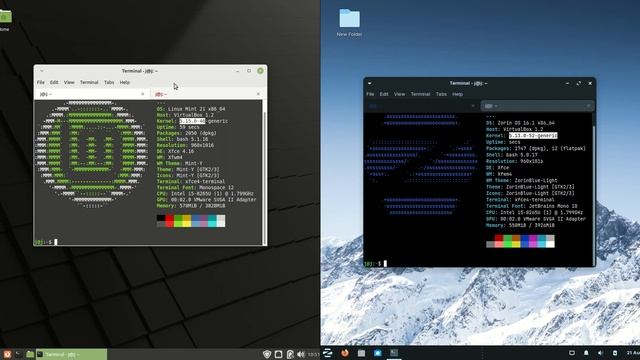Focus Terminal icon in Zorin taskbar
This screenshot has height=360, width=640.
[x=394, y=353]
